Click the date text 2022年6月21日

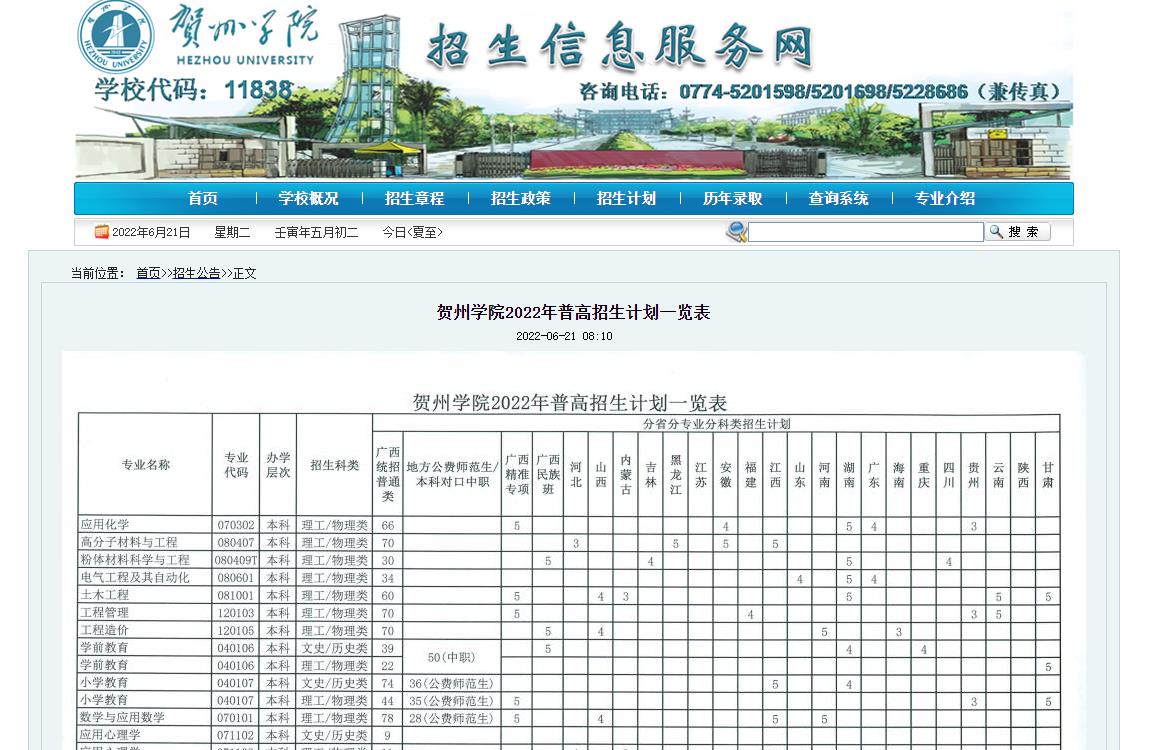coord(151,232)
